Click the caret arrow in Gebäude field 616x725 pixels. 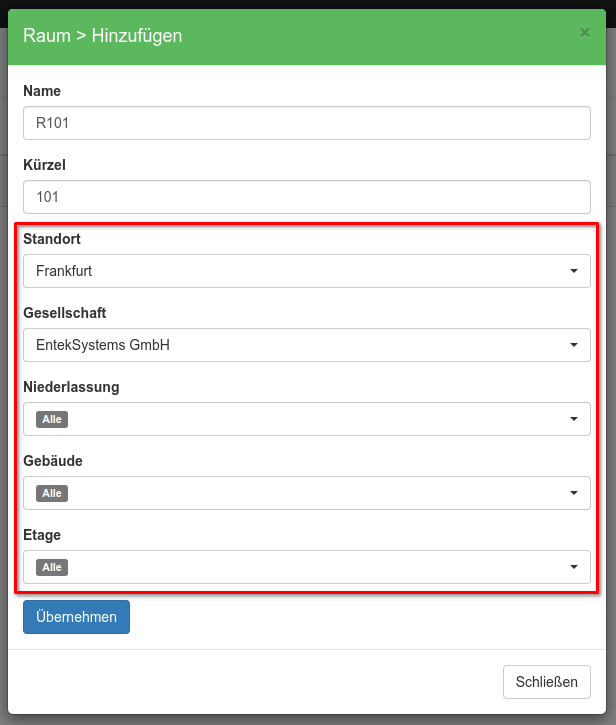(x=574, y=493)
